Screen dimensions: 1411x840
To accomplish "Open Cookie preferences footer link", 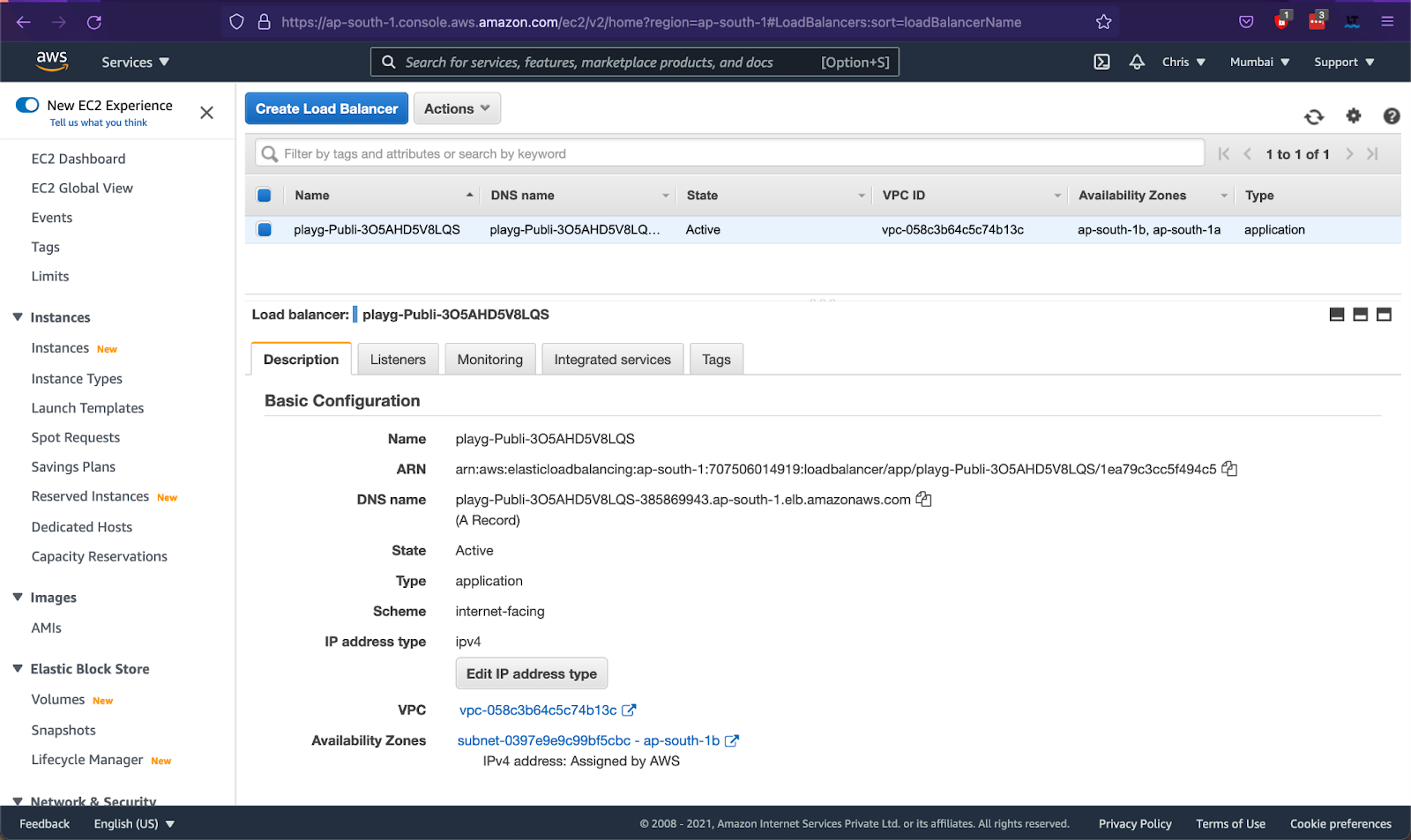I will (1340, 824).
